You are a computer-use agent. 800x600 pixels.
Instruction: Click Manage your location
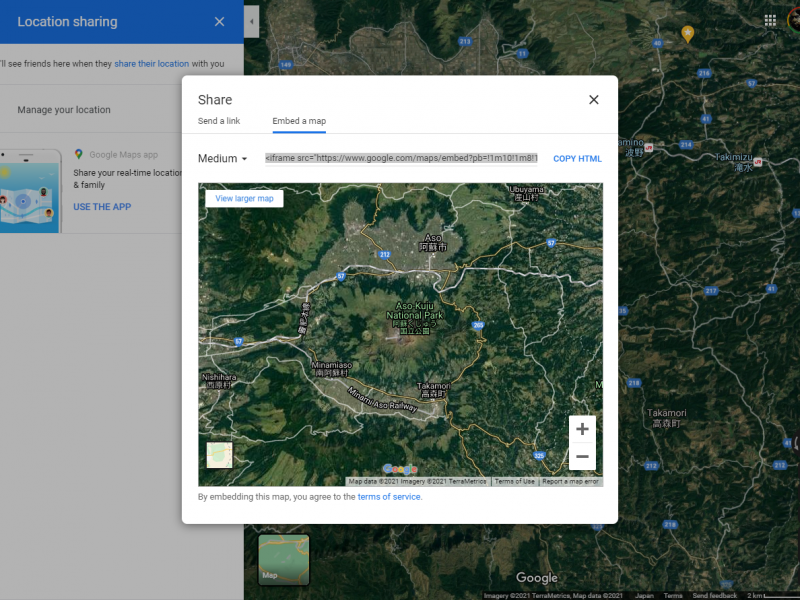(x=64, y=110)
